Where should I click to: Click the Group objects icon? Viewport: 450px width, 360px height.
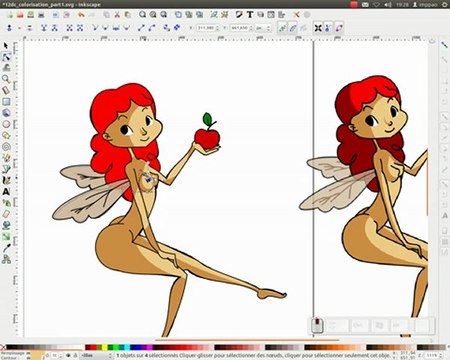pos(214,15)
